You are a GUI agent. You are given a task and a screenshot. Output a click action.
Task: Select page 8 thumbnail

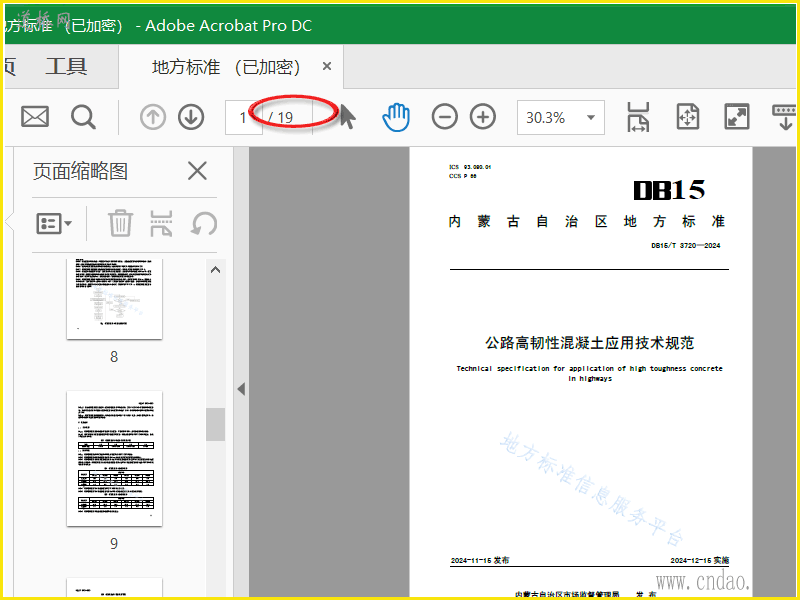114,298
